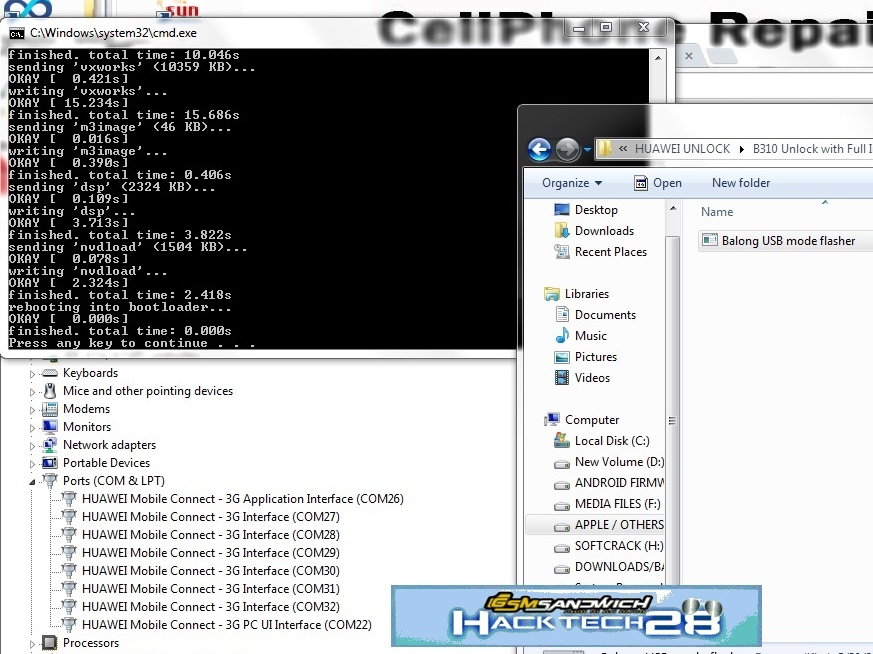
Task: Click the cmd.exe title bar icon
Action: 17,33
